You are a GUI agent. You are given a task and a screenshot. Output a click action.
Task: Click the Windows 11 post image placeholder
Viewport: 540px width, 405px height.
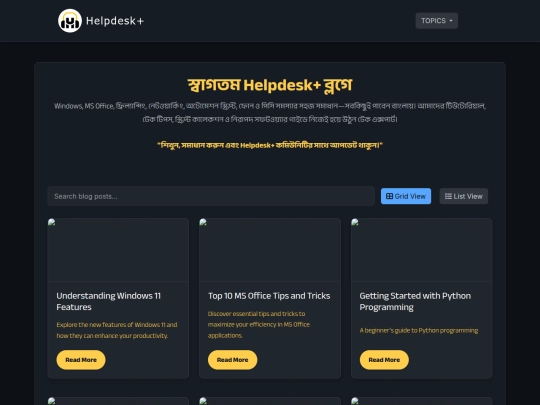(118, 250)
